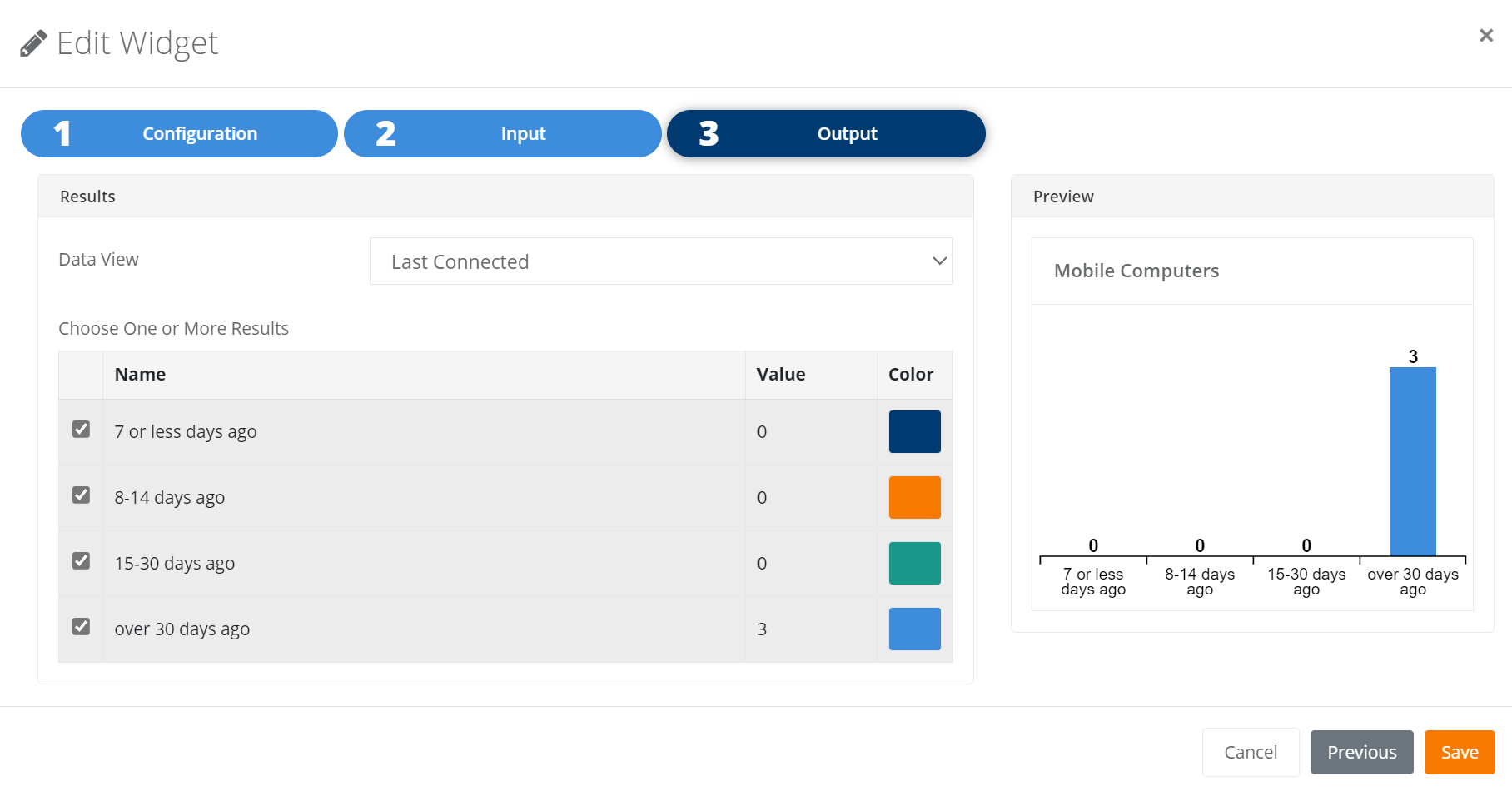Image resolution: width=1512 pixels, height=791 pixels.
Task: Click the '7 or less days ago' chart axis label
Action: 1093,581
